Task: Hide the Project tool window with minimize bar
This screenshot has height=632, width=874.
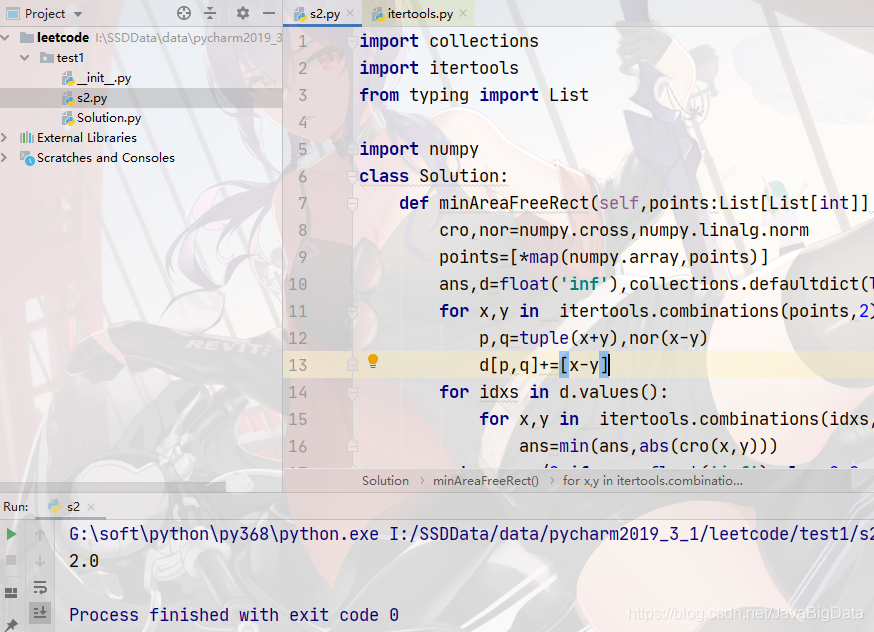Action: 268,12
